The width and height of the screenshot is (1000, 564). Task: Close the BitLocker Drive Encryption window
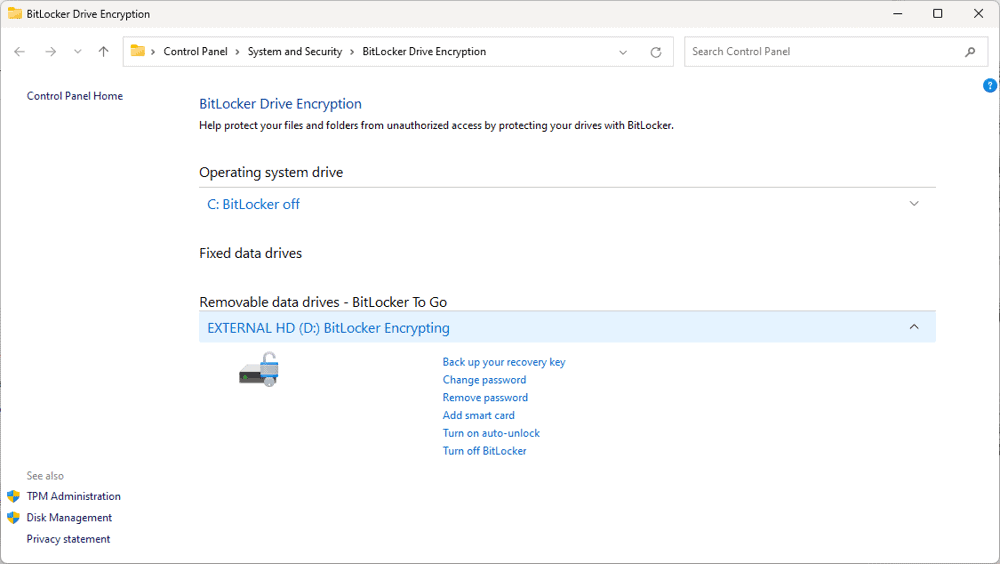[978, 13]
